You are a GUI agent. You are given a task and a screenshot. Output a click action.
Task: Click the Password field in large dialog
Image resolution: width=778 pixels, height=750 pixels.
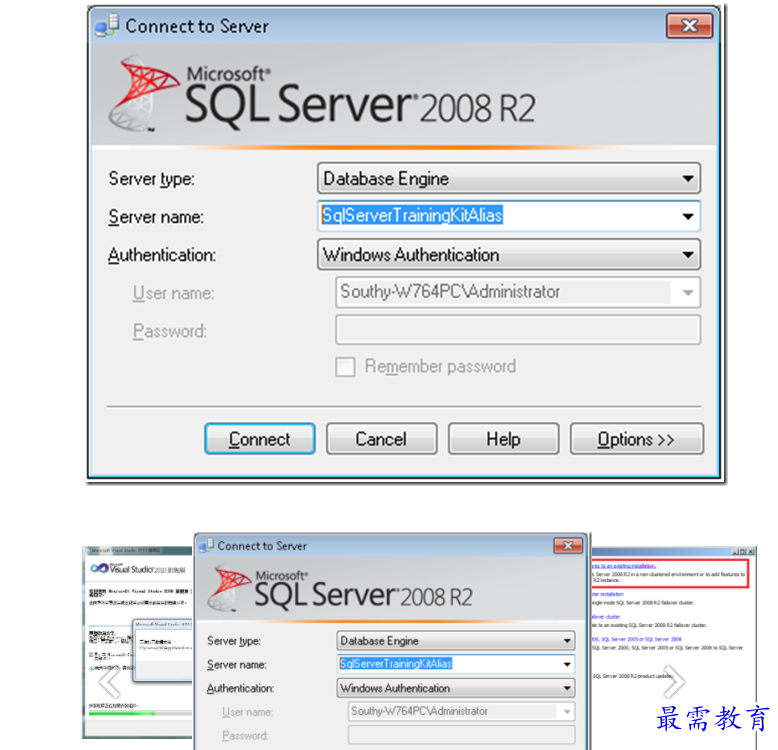click(x=518, y=330)
